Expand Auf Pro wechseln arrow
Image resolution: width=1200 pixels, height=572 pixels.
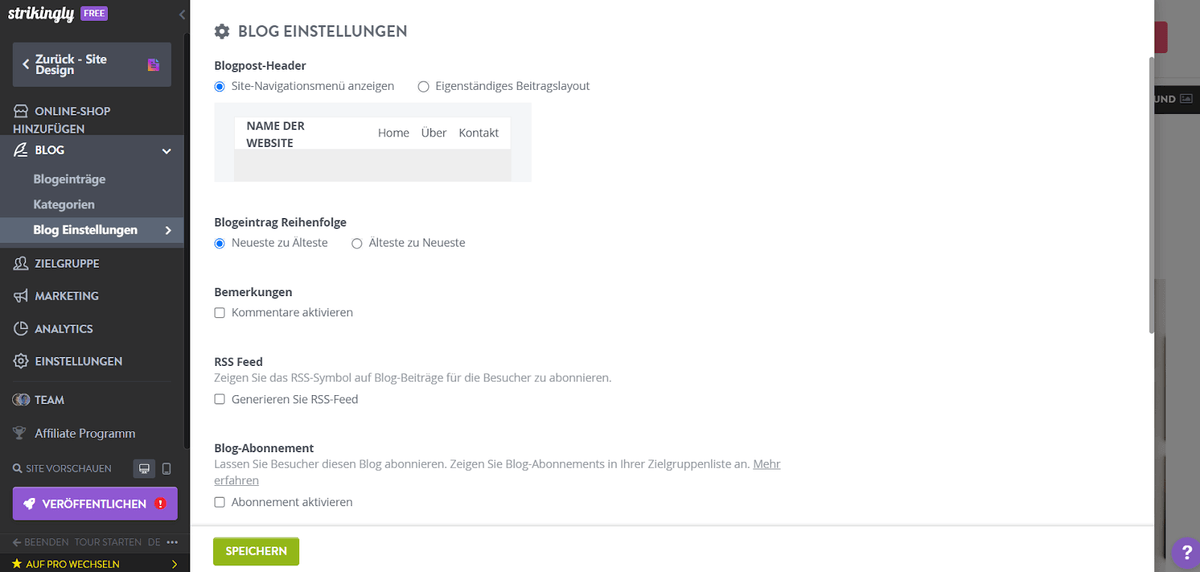tap(175, 564)
